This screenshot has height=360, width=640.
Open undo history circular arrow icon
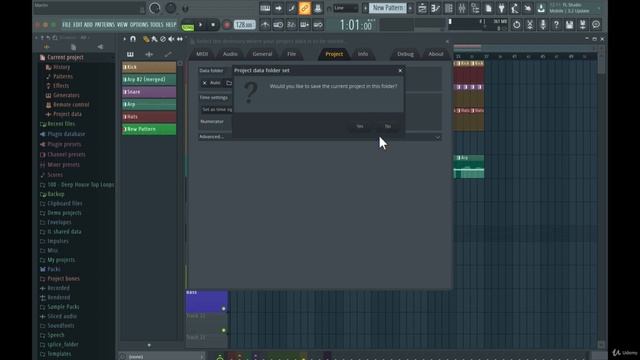click(x=516, y=25)
